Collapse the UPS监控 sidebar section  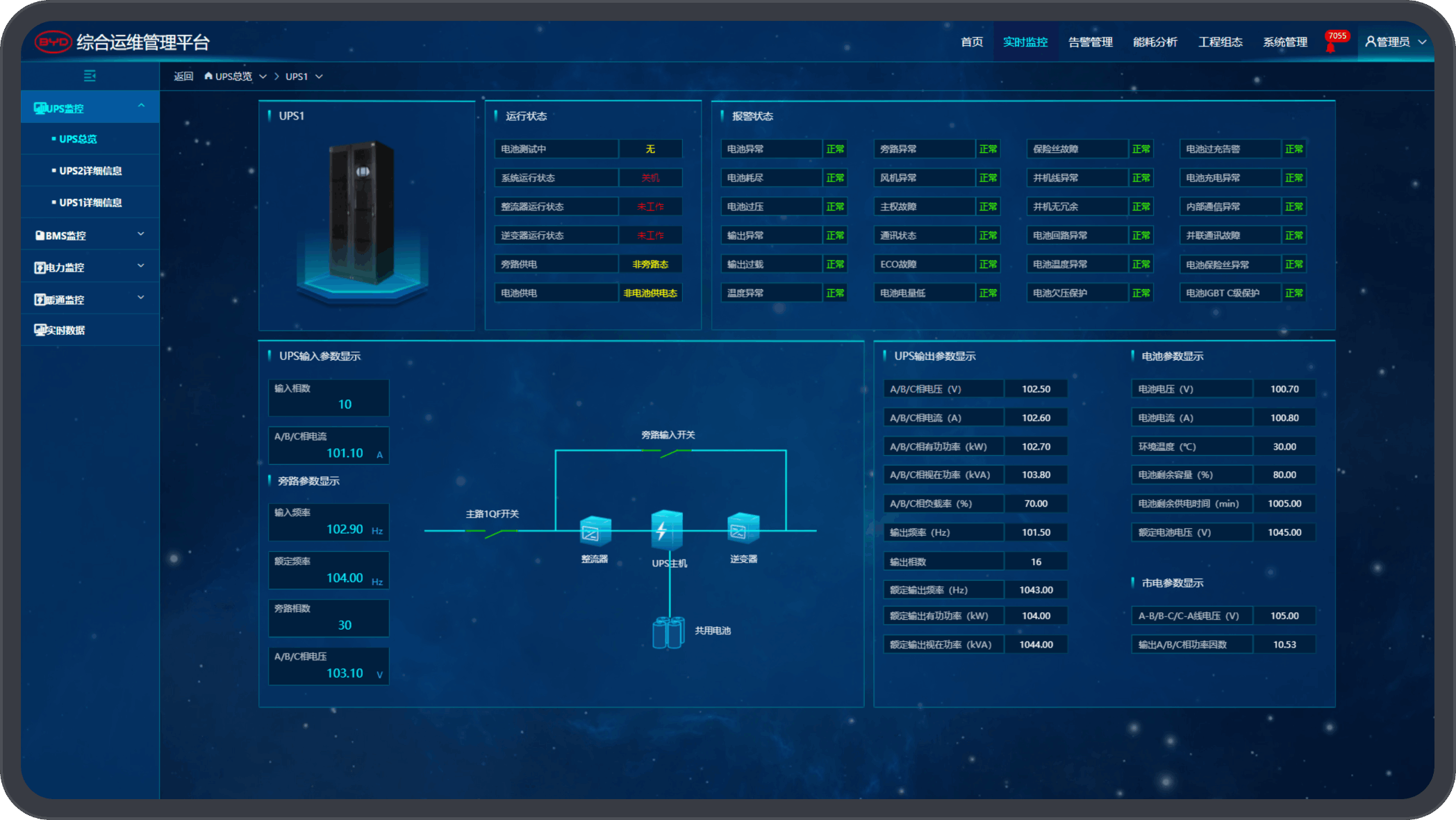(x=141, y=106)
